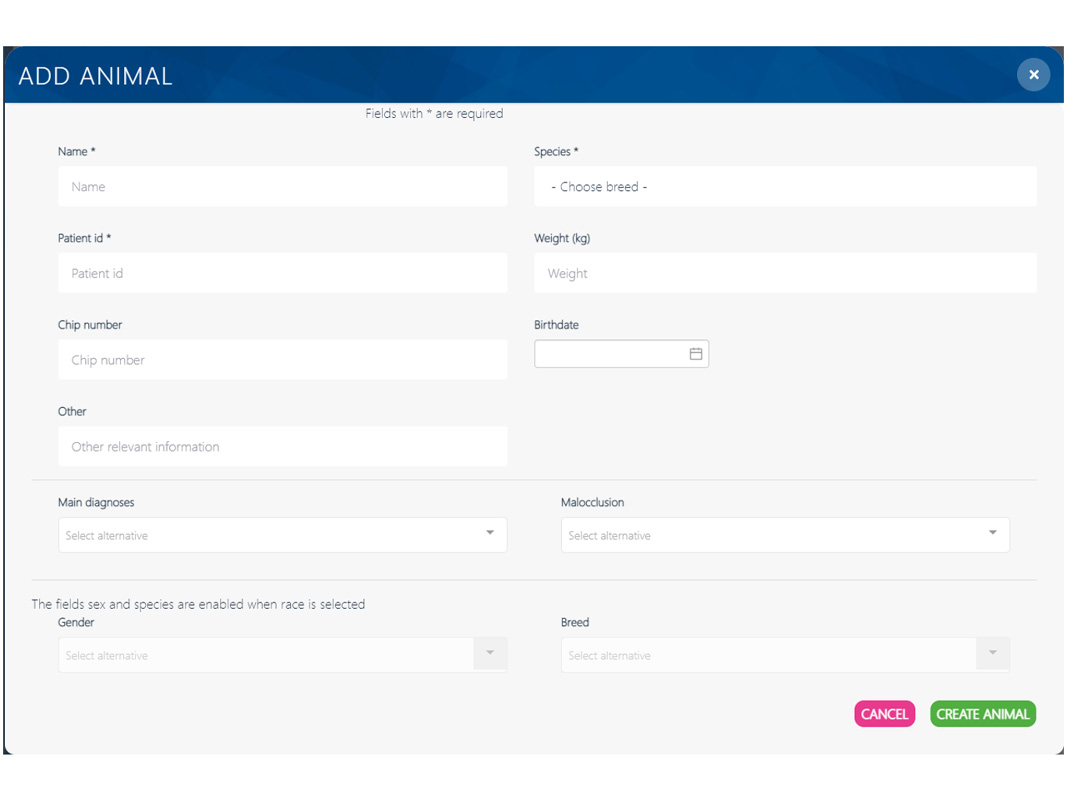1066x800 pixels.
Task: Close the Add Animal dialog with the X icon
Action: point(1033,75)
